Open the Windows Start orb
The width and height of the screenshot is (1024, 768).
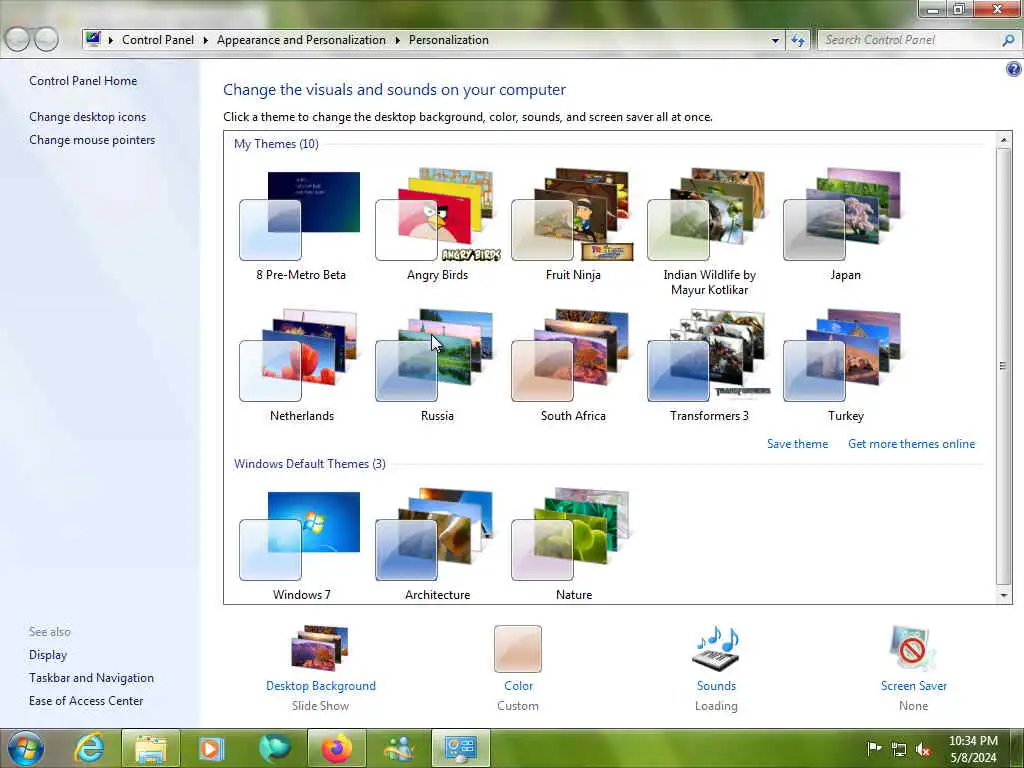25,748
